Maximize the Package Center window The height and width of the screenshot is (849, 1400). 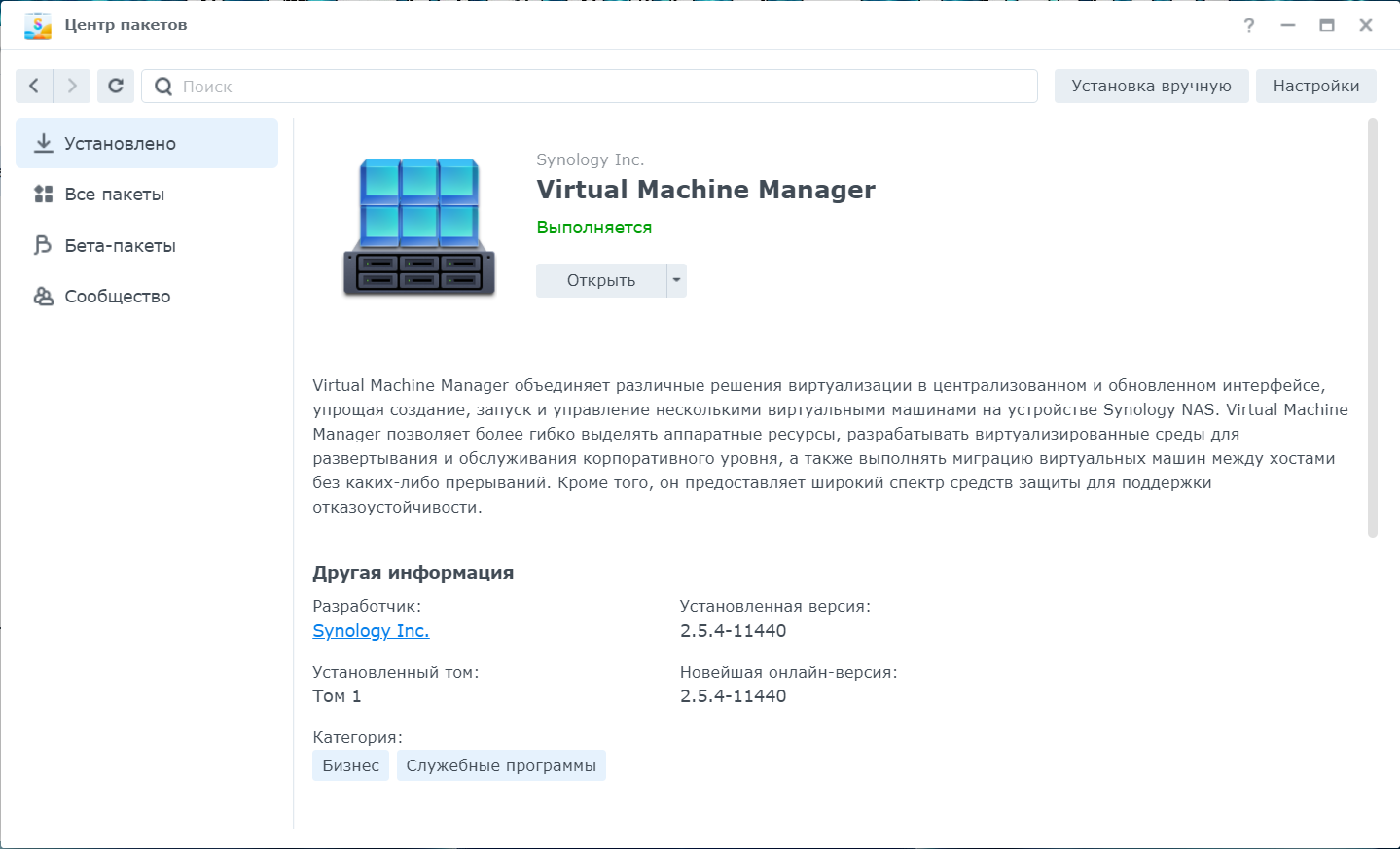[1327, 25]
